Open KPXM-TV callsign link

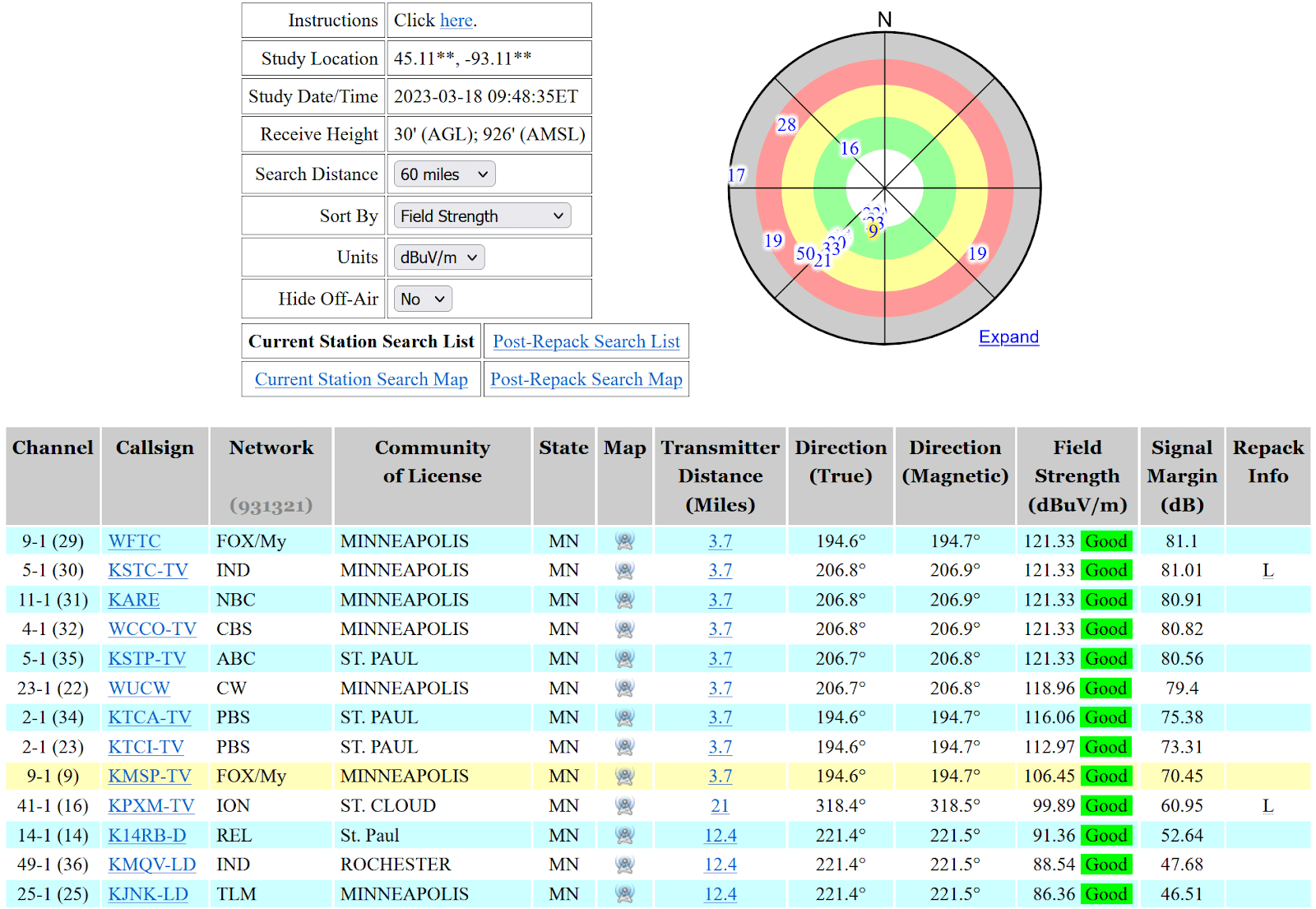coord(151,805)
